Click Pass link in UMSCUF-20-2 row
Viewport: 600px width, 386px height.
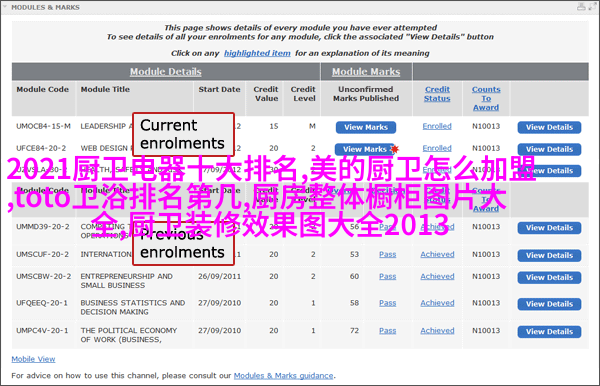(x=388, y=254)
